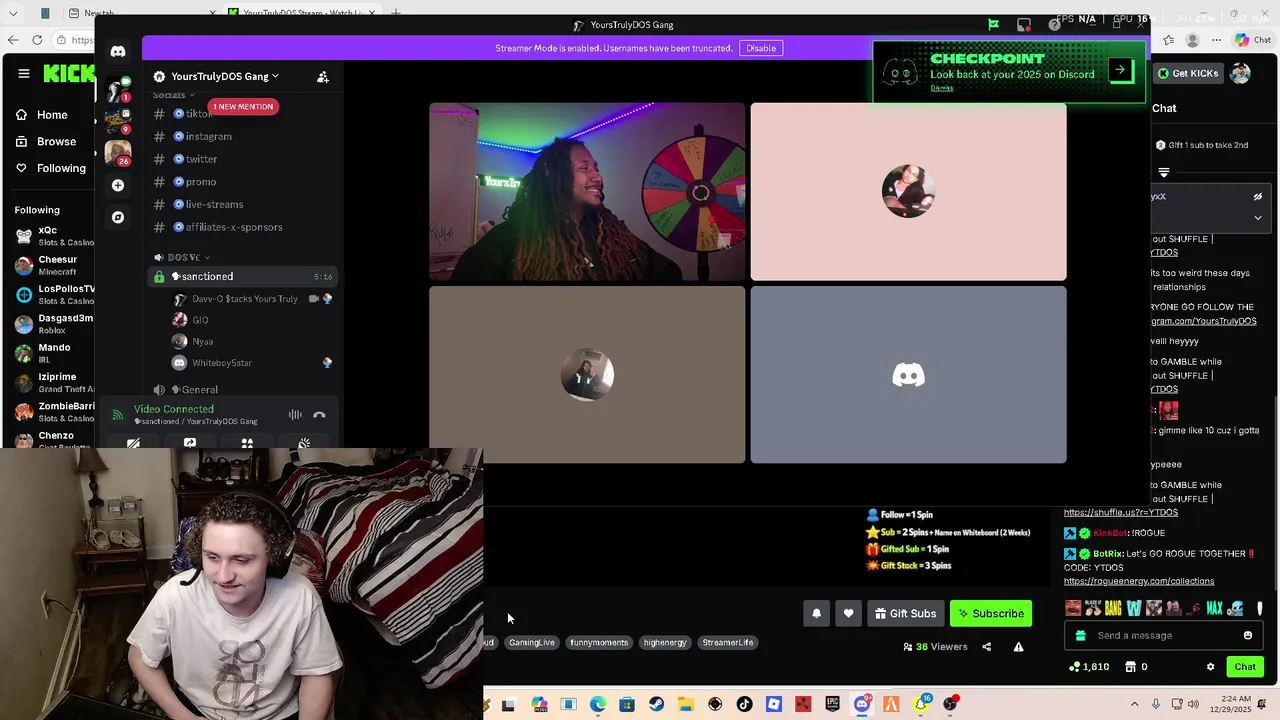
Task: Open rogueenergy.com collections link
Action: (1139, 581)
